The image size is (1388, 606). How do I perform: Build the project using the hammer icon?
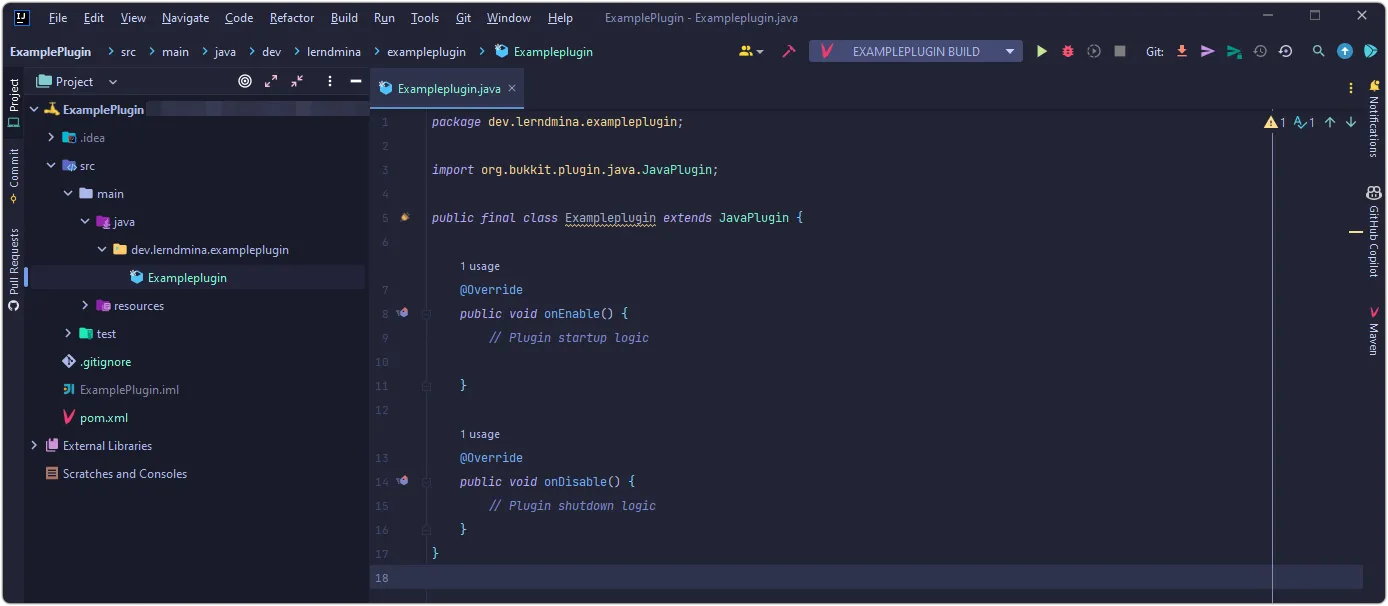(789, 51)
